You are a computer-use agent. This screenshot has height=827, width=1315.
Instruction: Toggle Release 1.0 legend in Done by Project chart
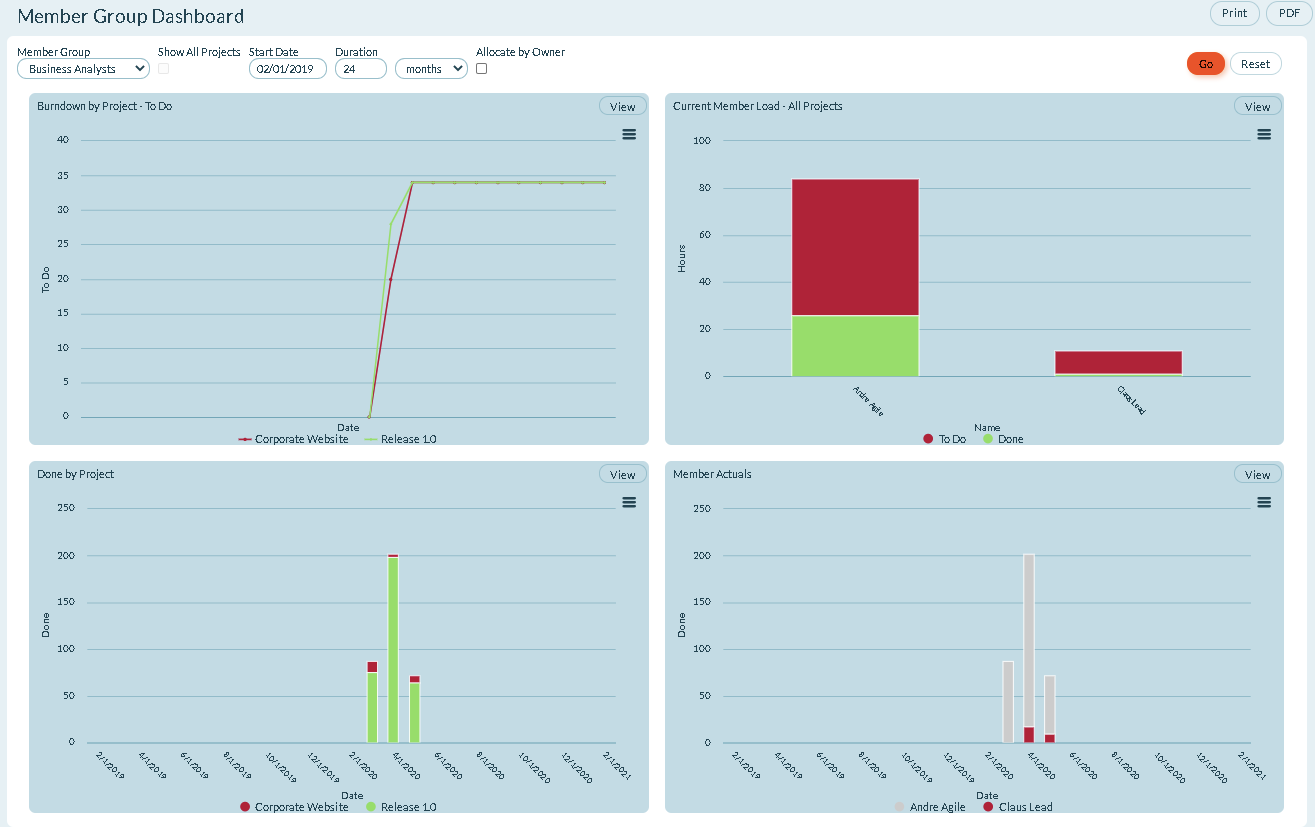401,807
